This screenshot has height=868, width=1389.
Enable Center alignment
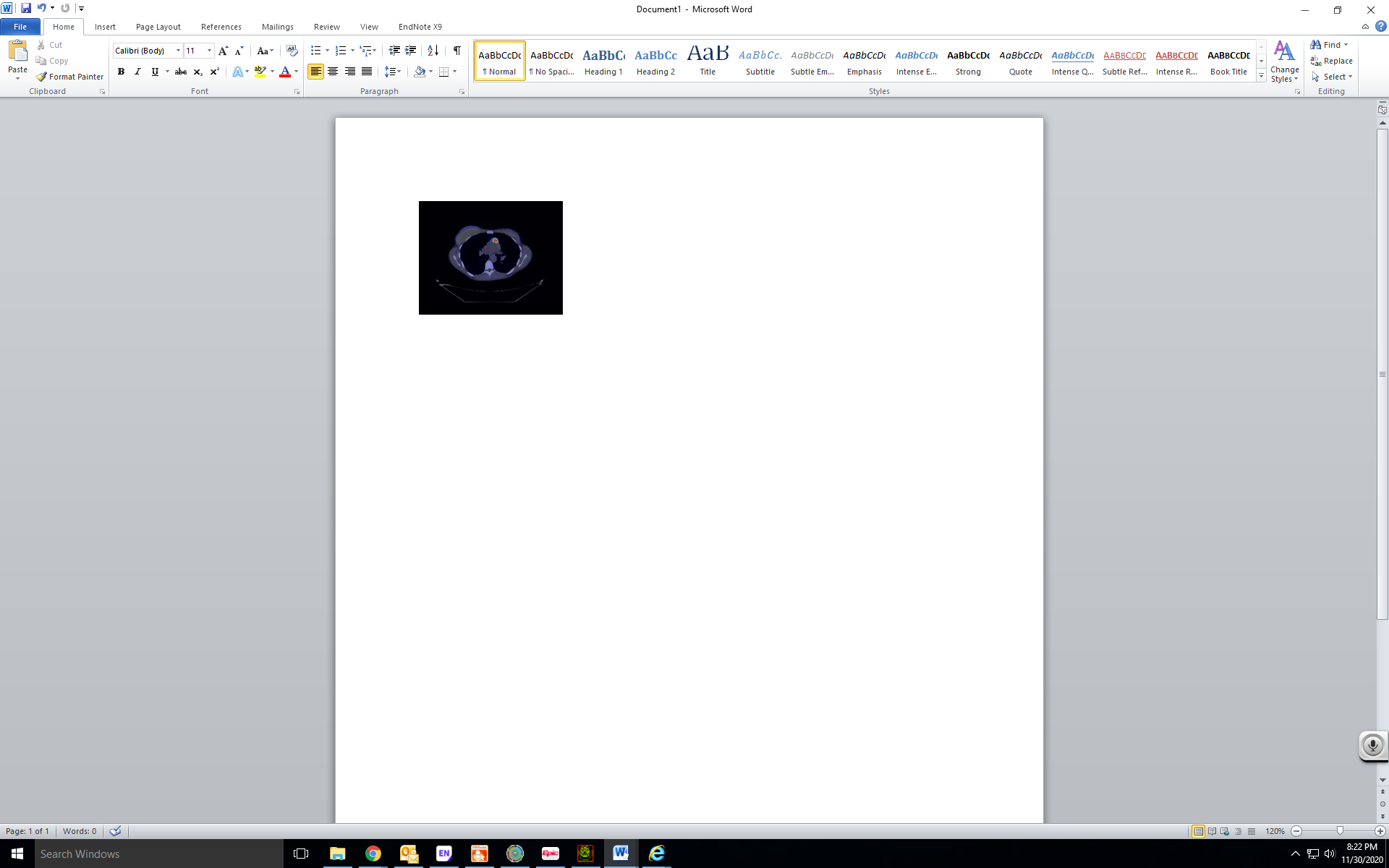333,72
